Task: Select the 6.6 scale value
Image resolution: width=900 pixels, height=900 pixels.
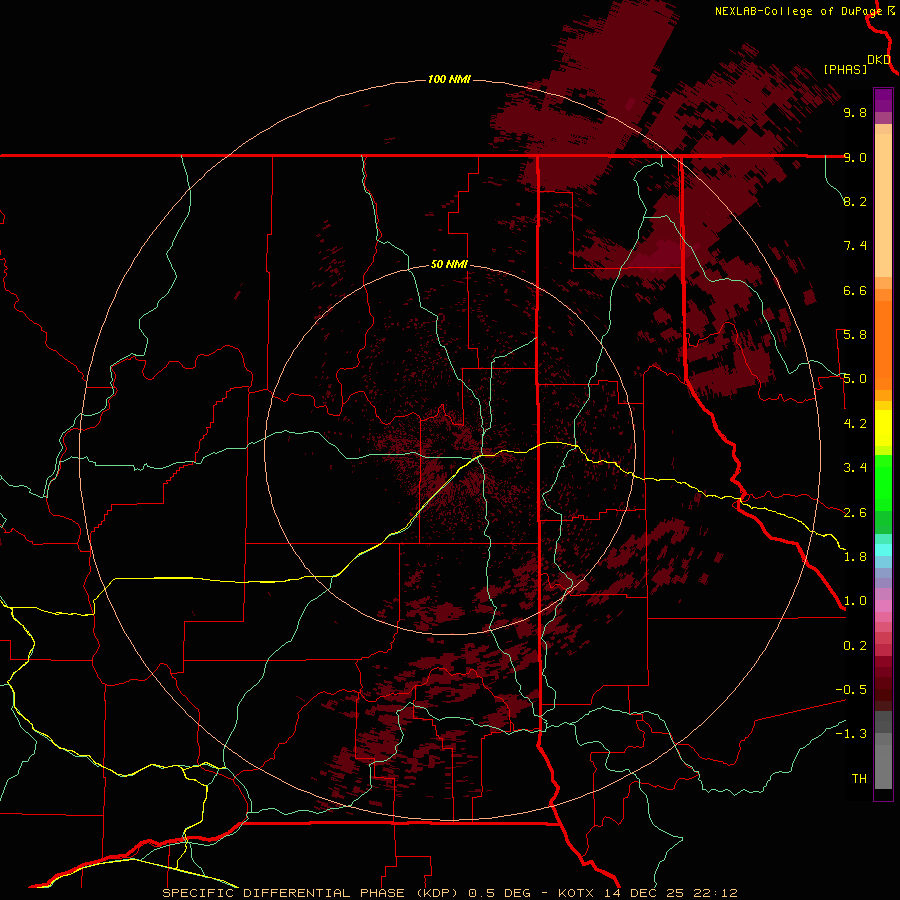Action: tap(855, 290)
